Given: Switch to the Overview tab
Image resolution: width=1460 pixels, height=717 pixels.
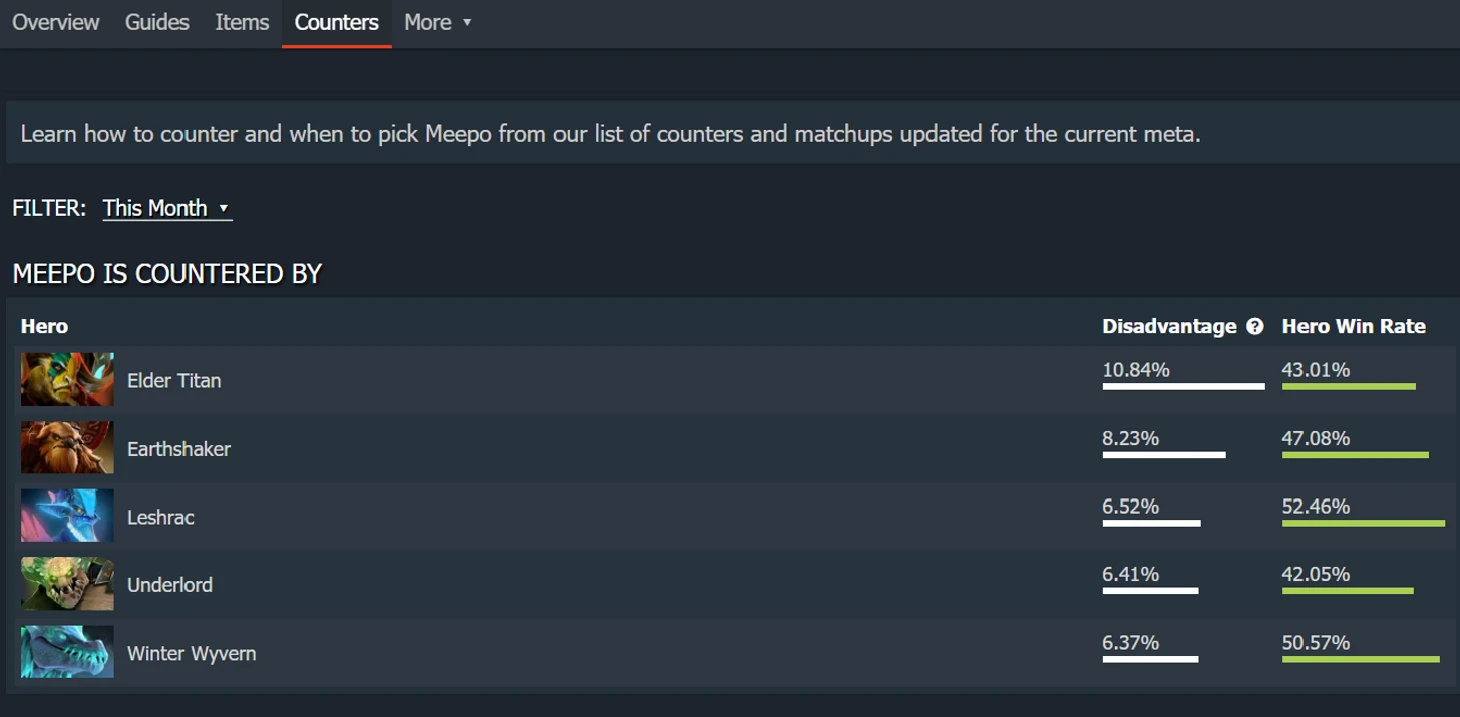Looking at the screenshot, I should [56, 22].
